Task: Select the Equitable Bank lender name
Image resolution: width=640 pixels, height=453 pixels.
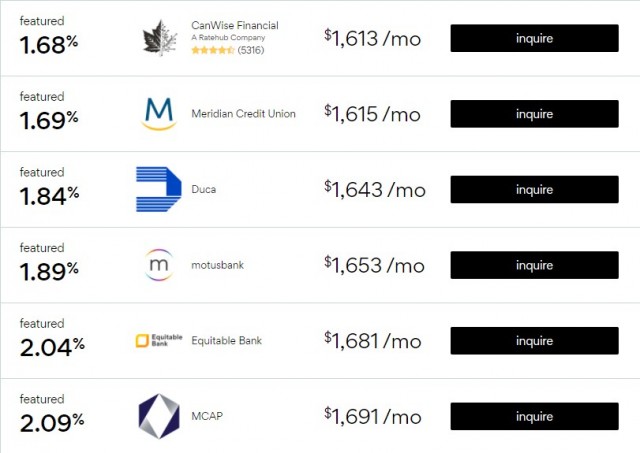Action: (226, 341)
